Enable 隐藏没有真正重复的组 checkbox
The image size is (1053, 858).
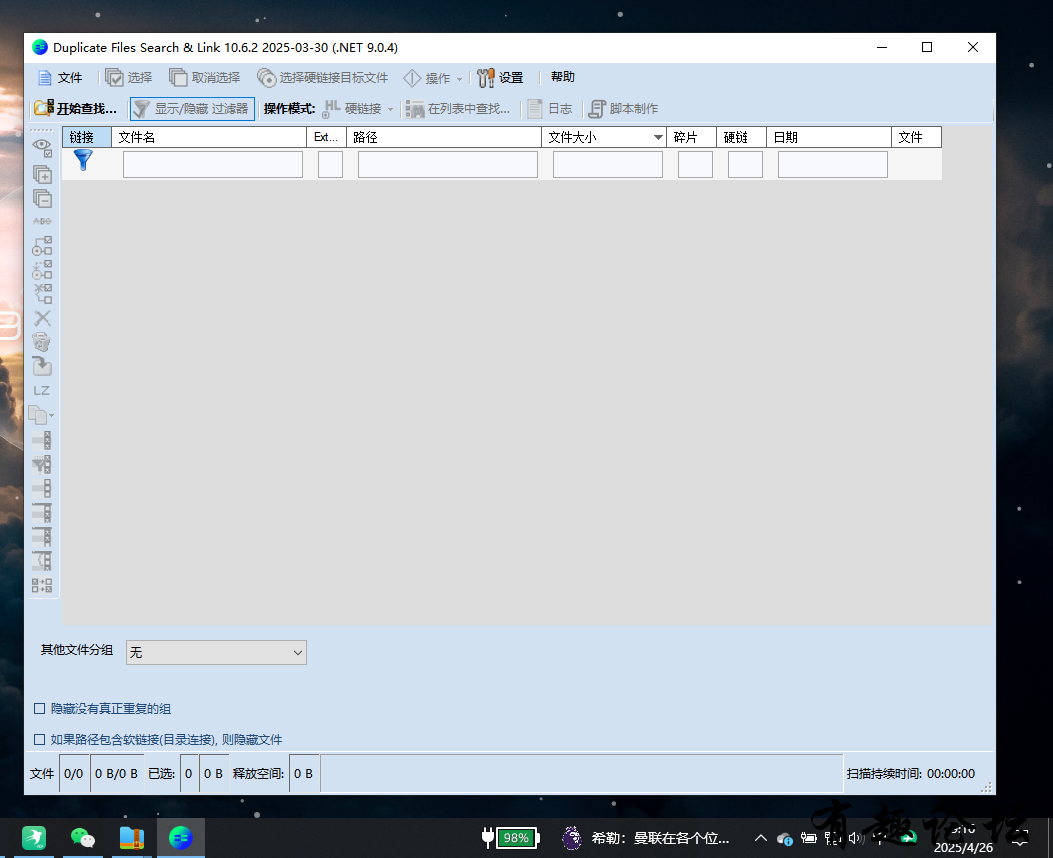40,709
